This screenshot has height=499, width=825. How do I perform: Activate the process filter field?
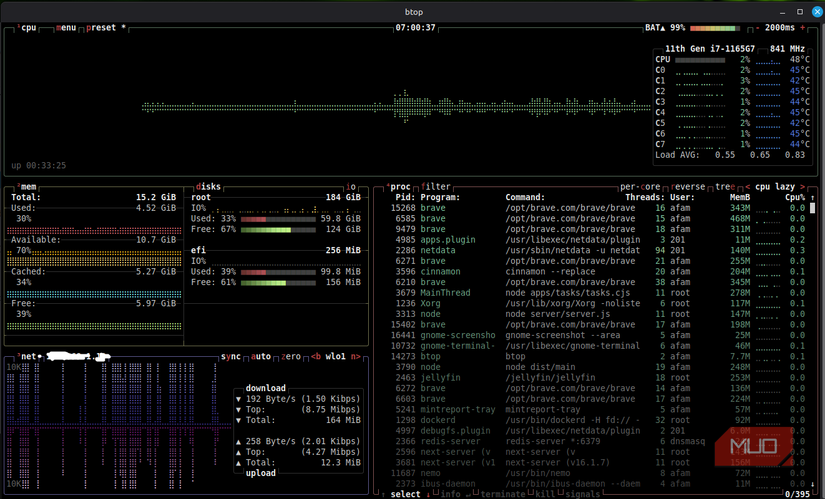click(x=436, y=187)
